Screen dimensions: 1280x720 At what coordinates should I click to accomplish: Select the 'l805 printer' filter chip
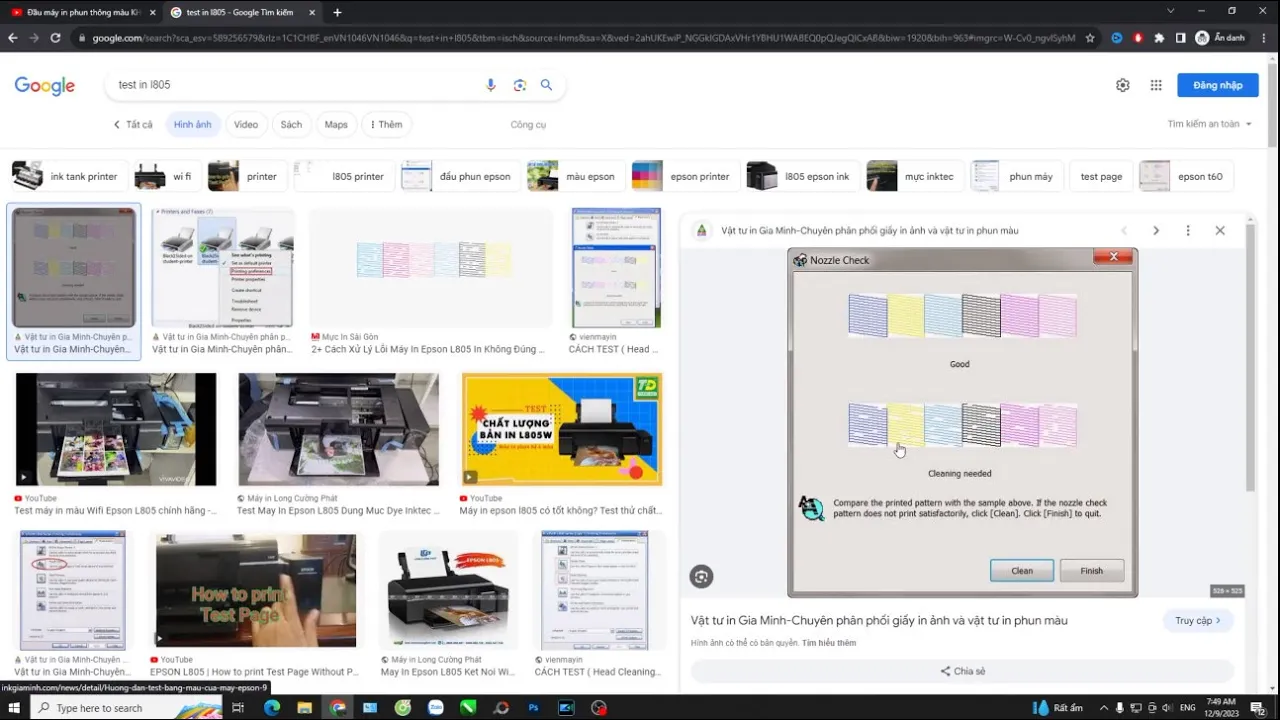[343, 176]
